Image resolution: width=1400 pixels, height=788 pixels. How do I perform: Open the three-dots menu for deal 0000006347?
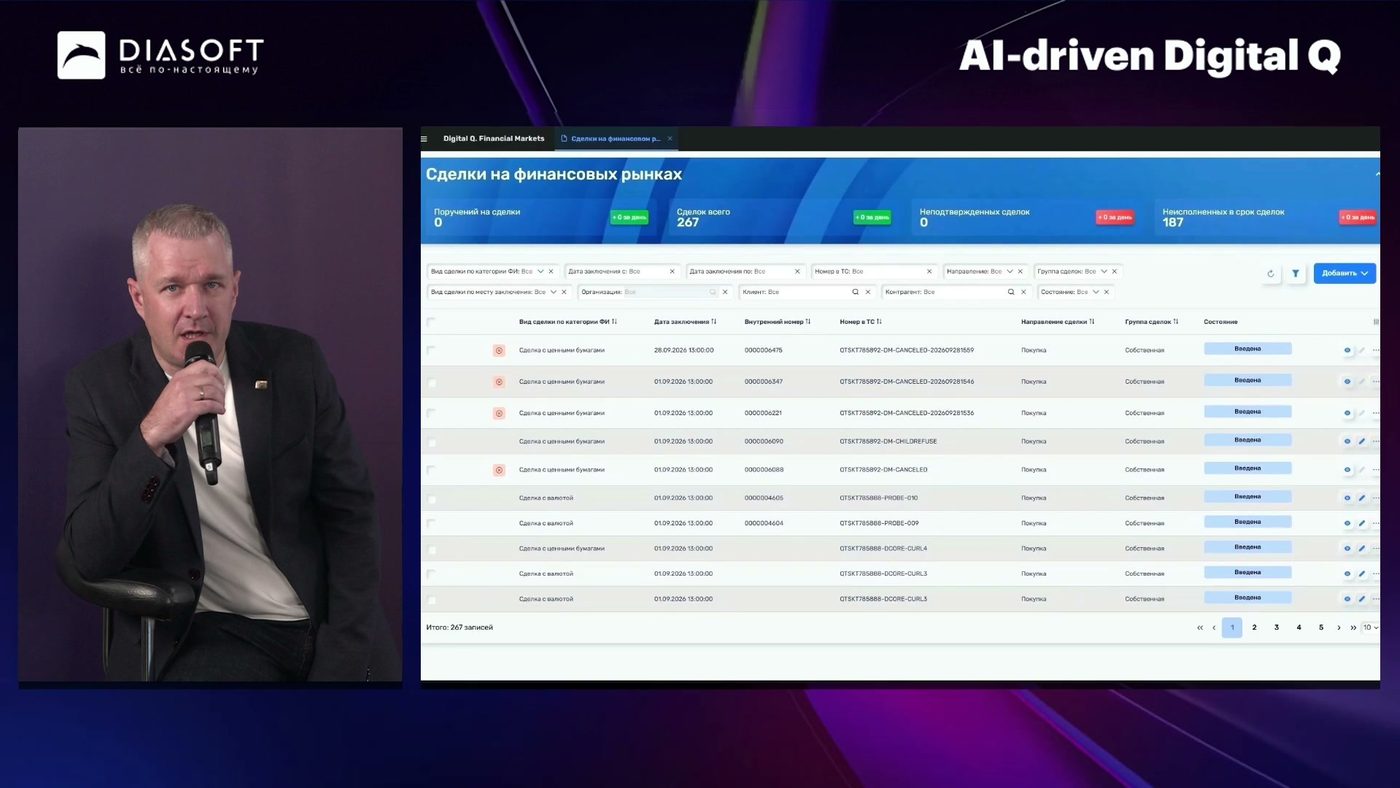tap(1376, 382)
